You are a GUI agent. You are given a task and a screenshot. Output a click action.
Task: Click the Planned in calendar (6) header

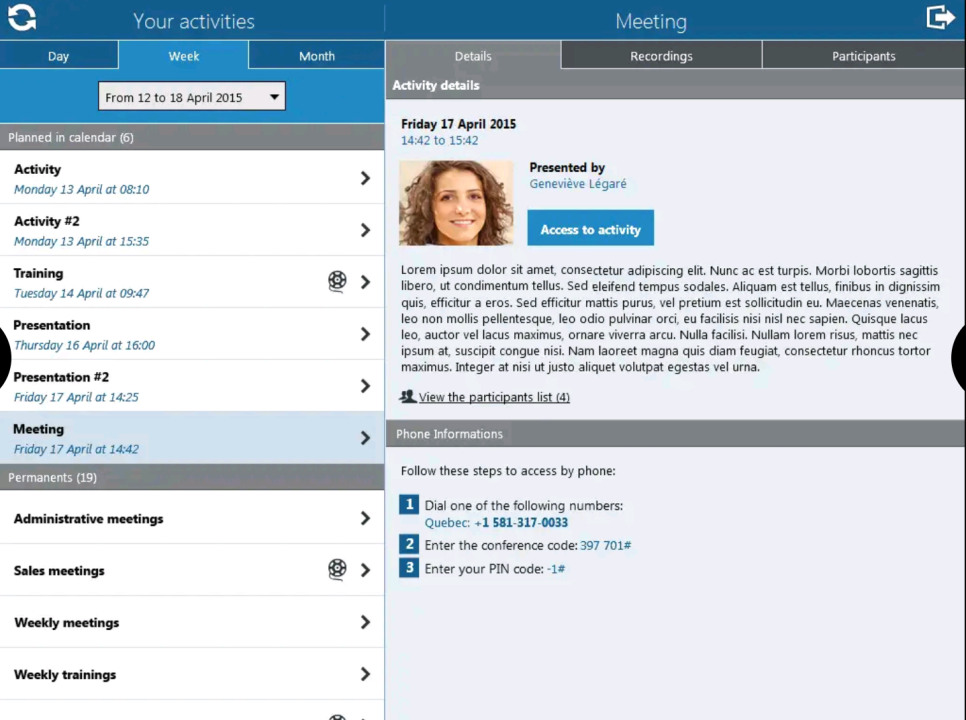coord(192,137)
